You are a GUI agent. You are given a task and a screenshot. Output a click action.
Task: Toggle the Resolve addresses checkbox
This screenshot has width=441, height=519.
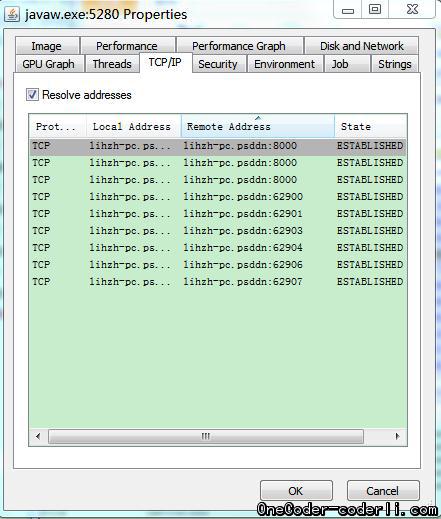(32, 95)
